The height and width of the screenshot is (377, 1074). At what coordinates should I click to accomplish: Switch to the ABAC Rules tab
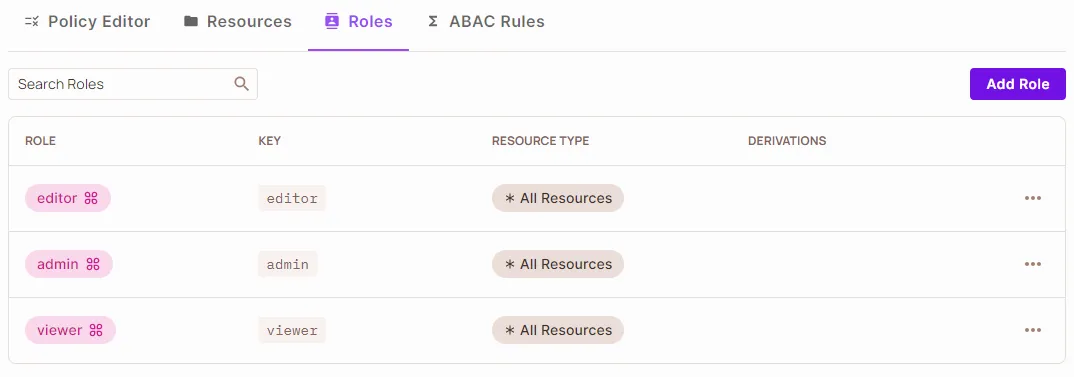pos(486,21)
